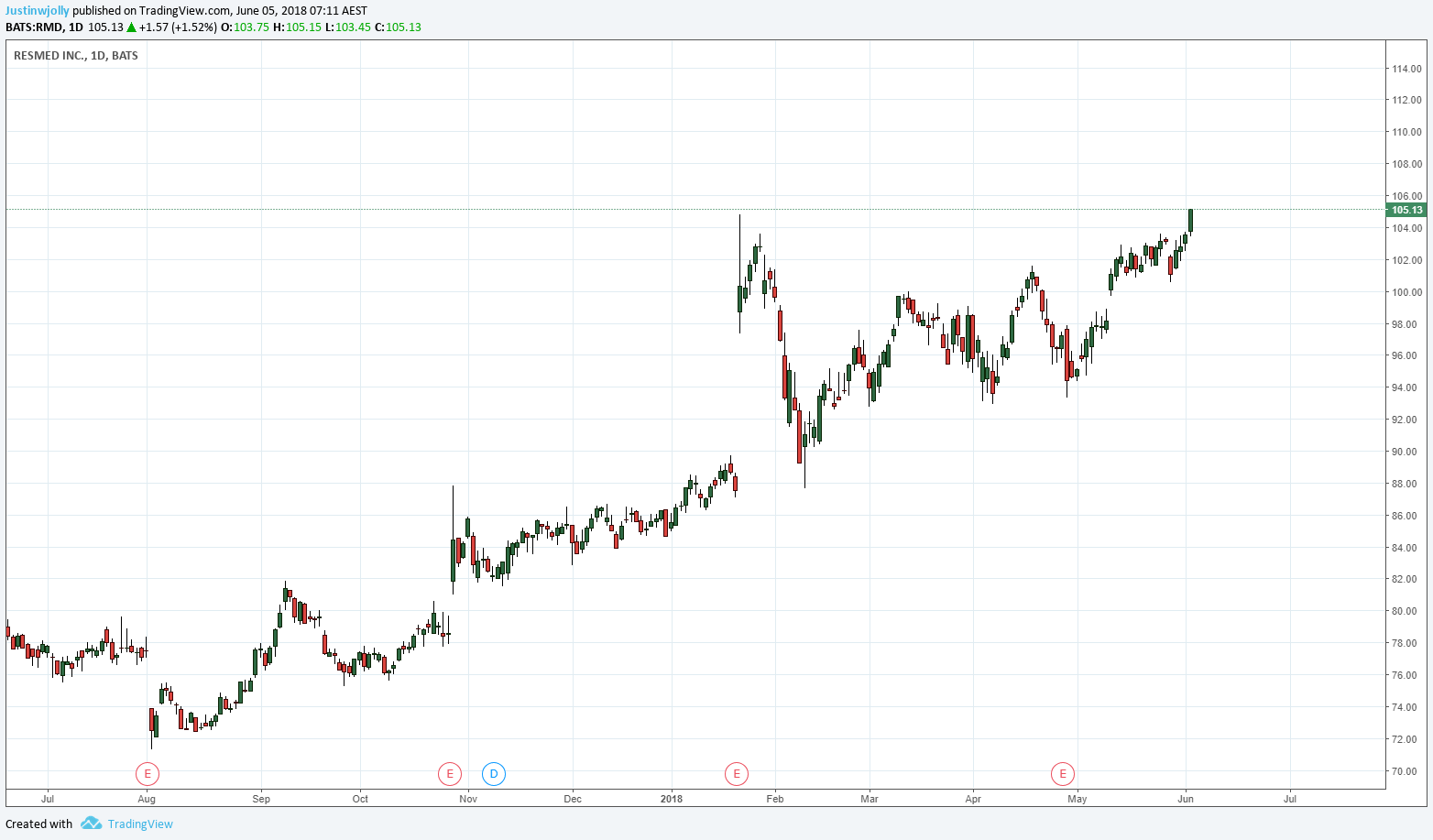
Task: Click the 88.00 price axis label
Action: tap(1406, 484)
